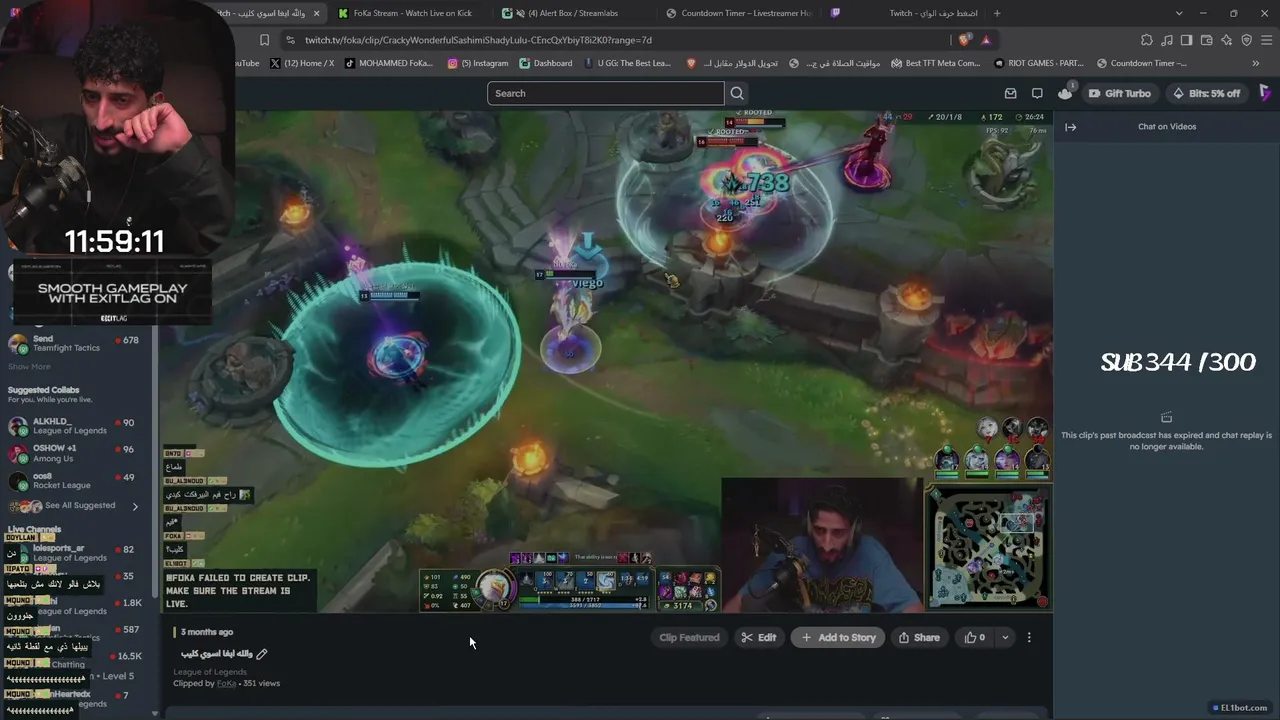Switch to Countdown Timer Livestreamer tab

point(738,13)
